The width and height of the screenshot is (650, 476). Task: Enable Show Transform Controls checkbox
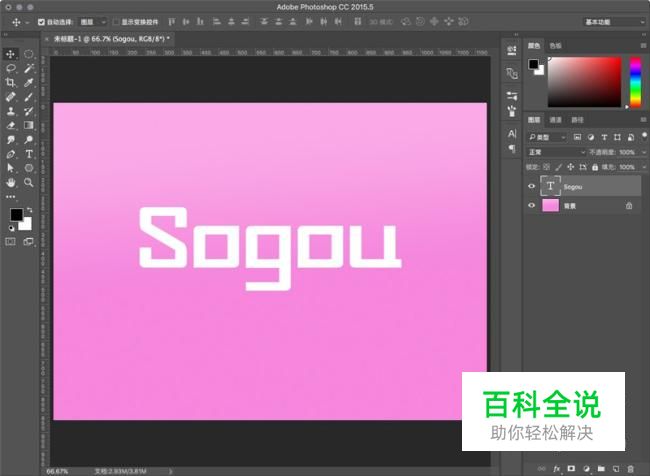(x=116, y=22)
